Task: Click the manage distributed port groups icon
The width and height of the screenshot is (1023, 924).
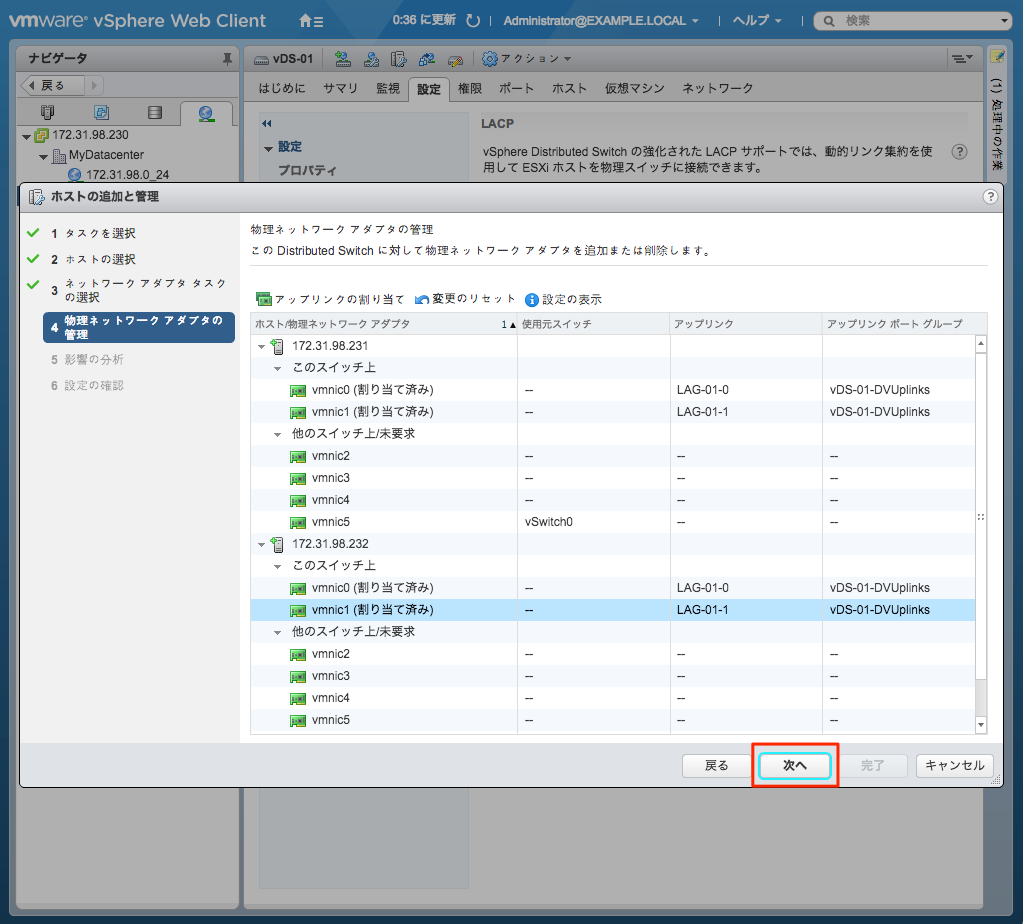Action: click(371, 59)
